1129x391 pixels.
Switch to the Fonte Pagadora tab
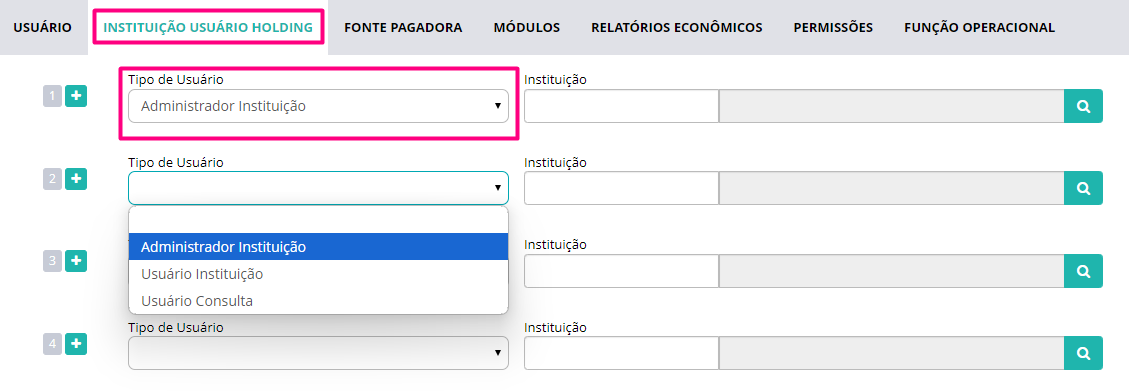[403, 27]
